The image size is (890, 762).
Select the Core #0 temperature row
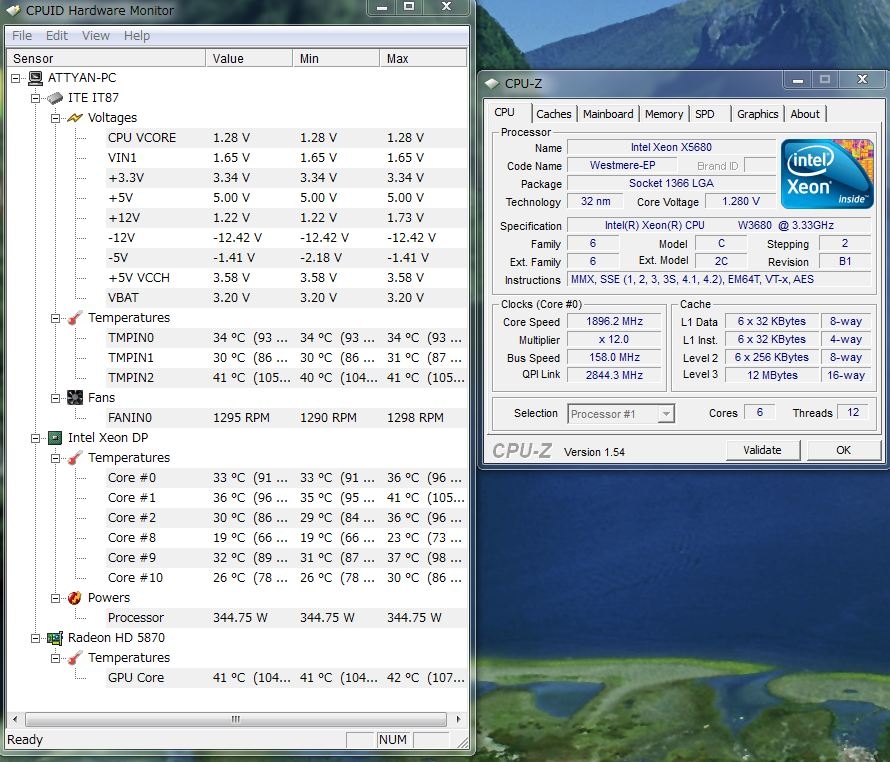coord(286,478)
